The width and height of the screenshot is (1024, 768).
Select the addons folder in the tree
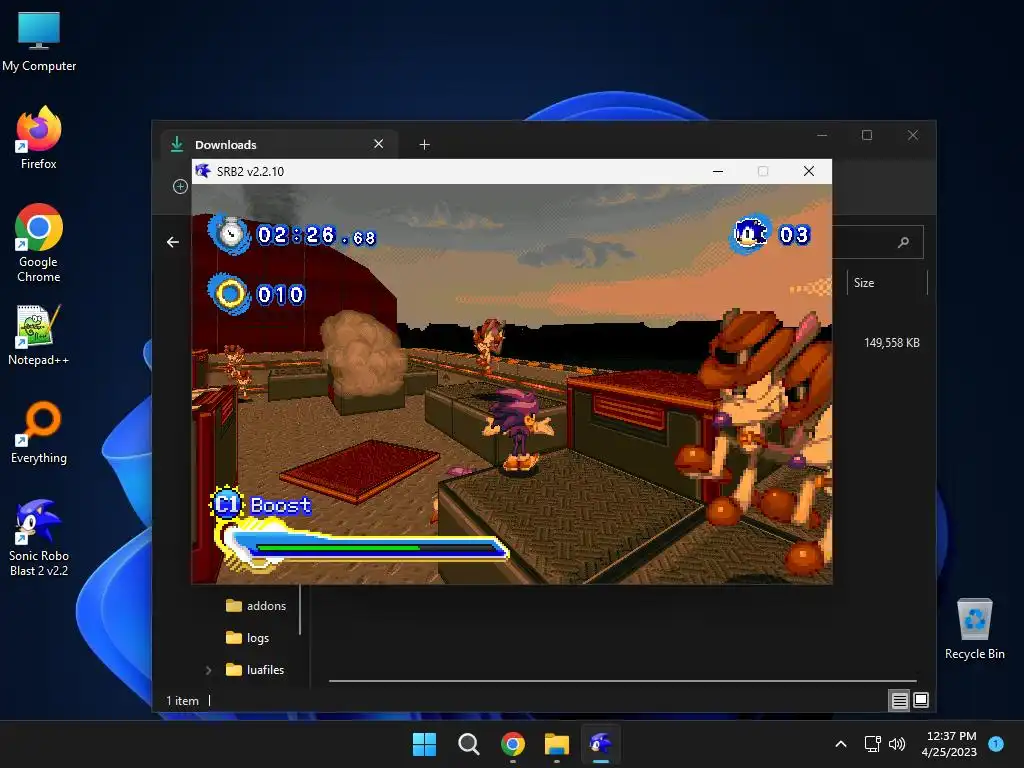256,606
